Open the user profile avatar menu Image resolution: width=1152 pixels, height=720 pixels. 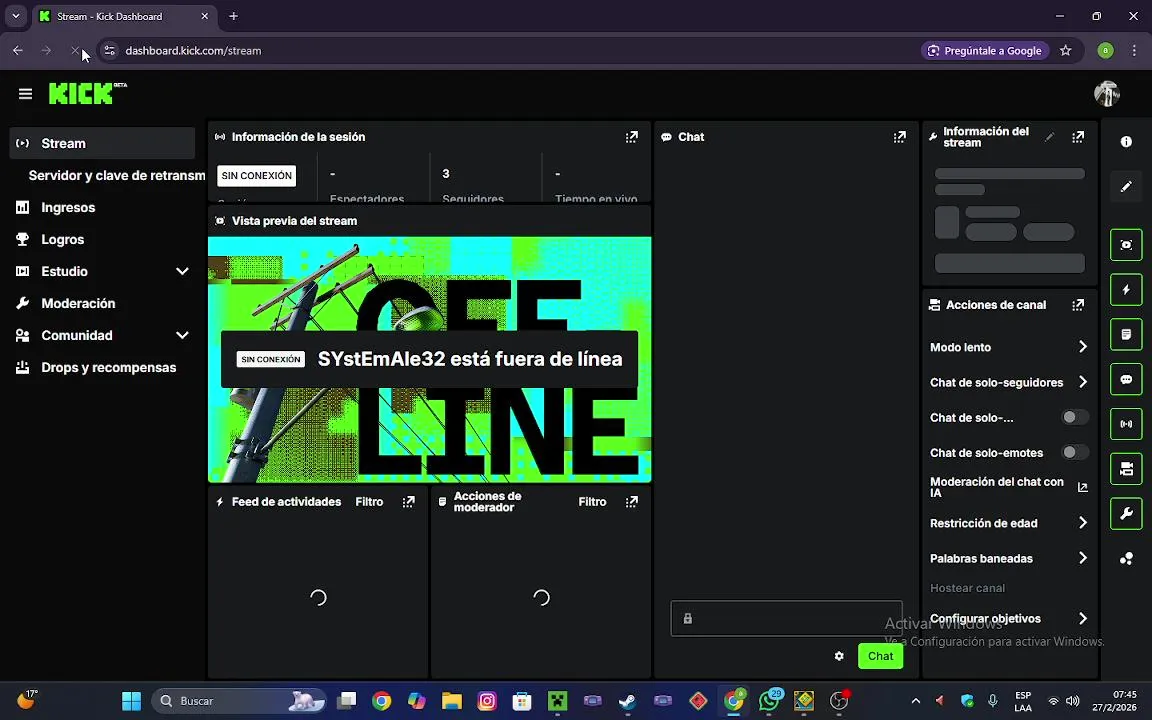1106,93
